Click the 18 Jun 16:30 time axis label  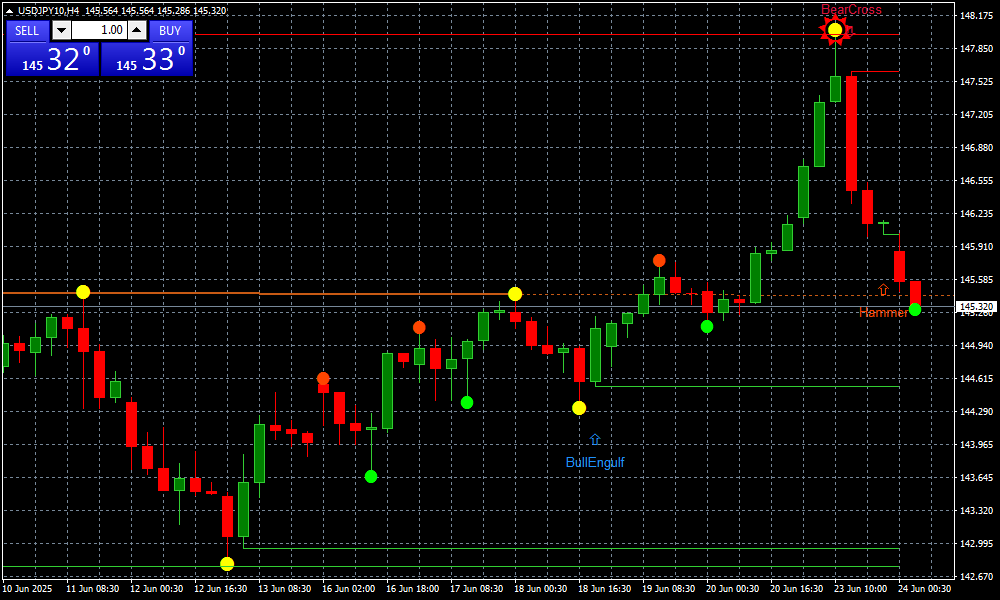[x=604, y=589]
